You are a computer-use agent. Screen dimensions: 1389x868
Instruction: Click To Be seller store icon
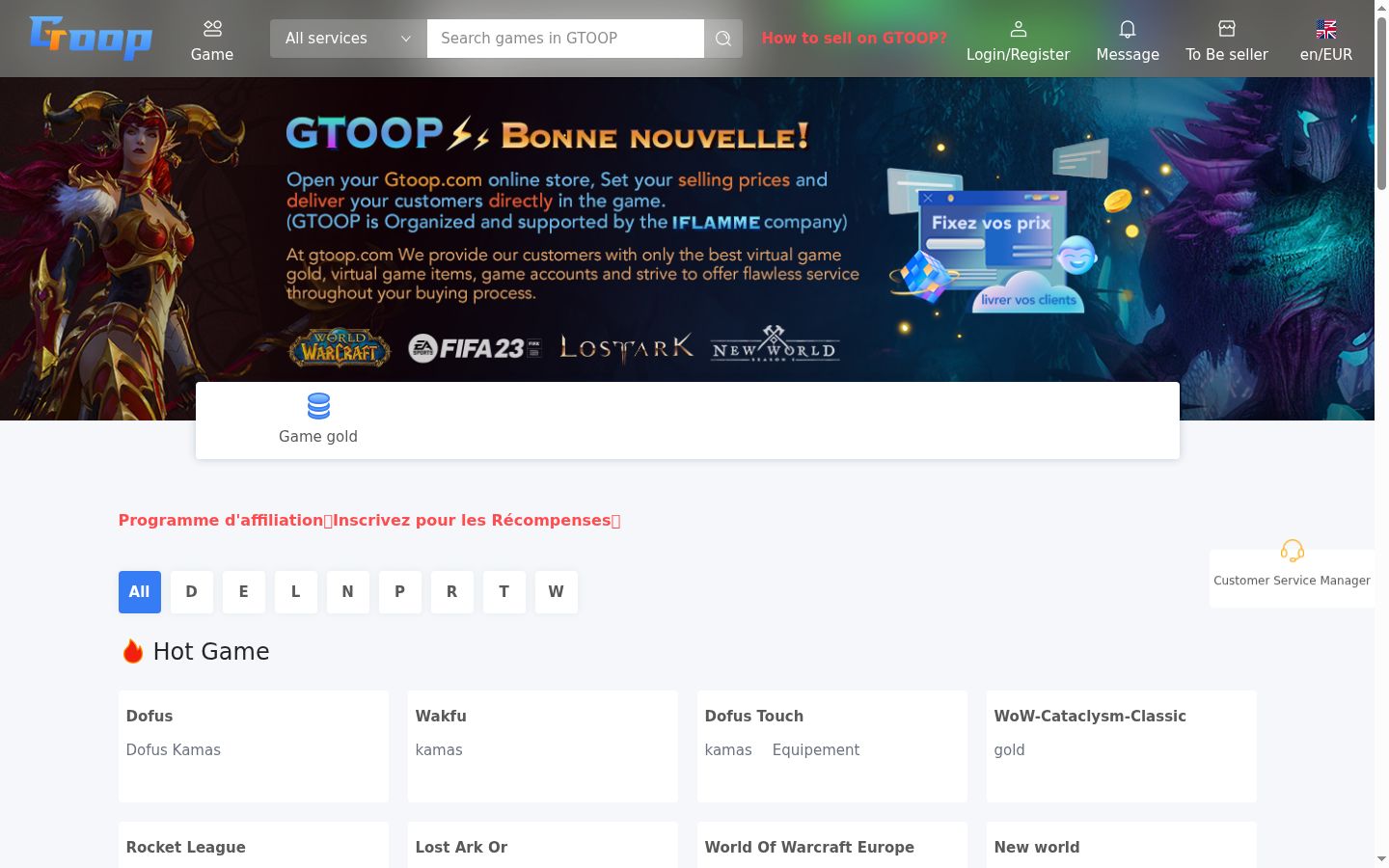click(1227, 29)
